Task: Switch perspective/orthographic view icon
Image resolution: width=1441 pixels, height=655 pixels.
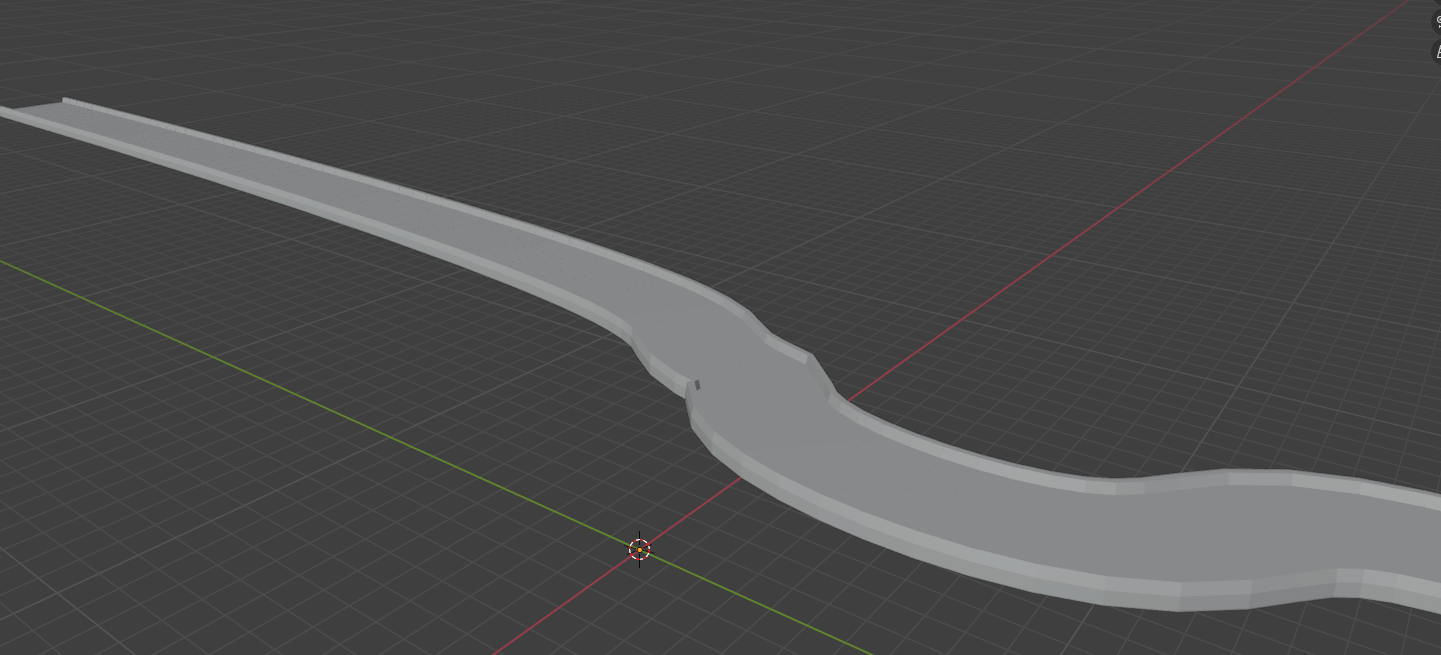Action: coord(1437,51)
